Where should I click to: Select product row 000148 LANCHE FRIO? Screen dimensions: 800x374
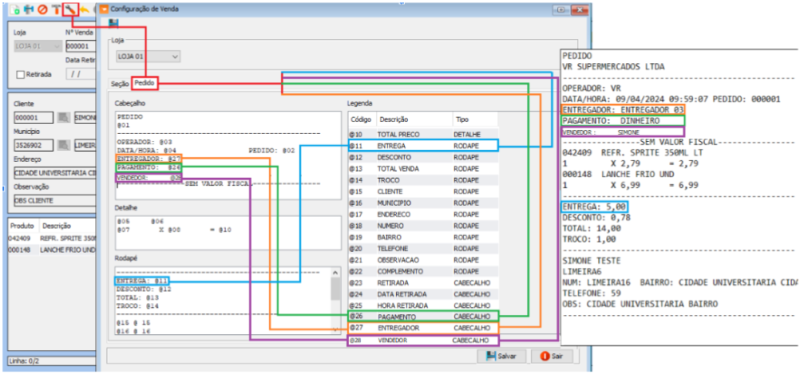pos(52,250)
